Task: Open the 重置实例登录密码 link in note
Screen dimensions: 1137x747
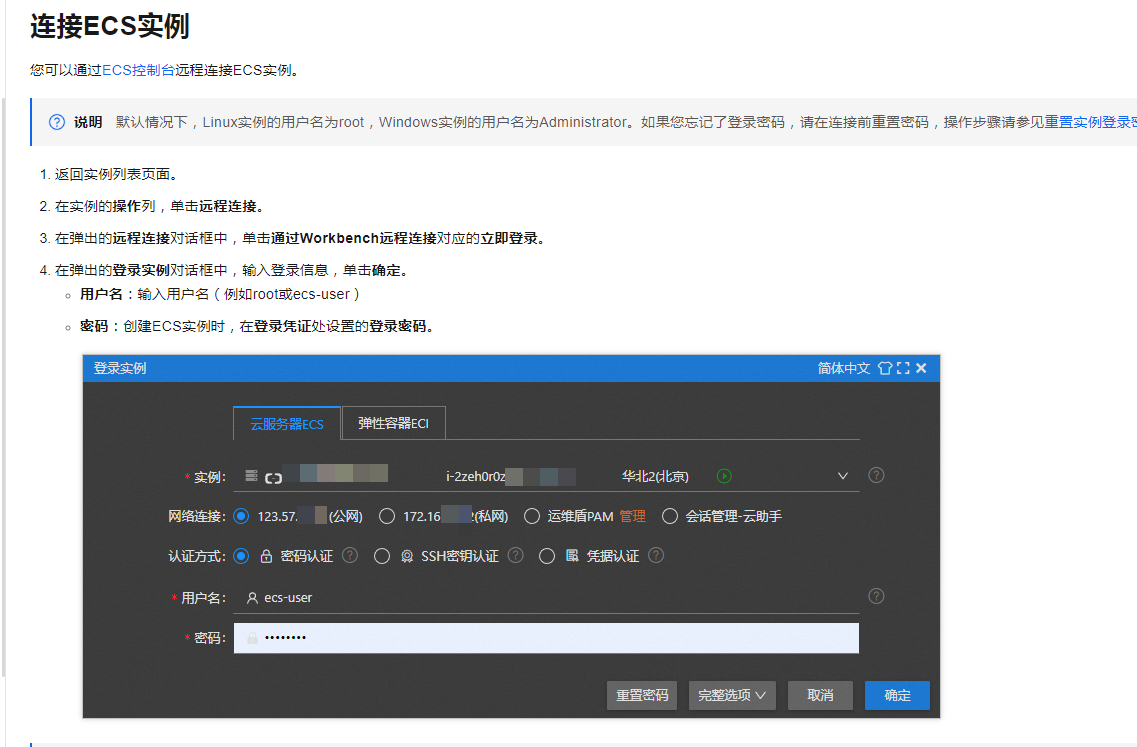Action: tap(1090, 122)
